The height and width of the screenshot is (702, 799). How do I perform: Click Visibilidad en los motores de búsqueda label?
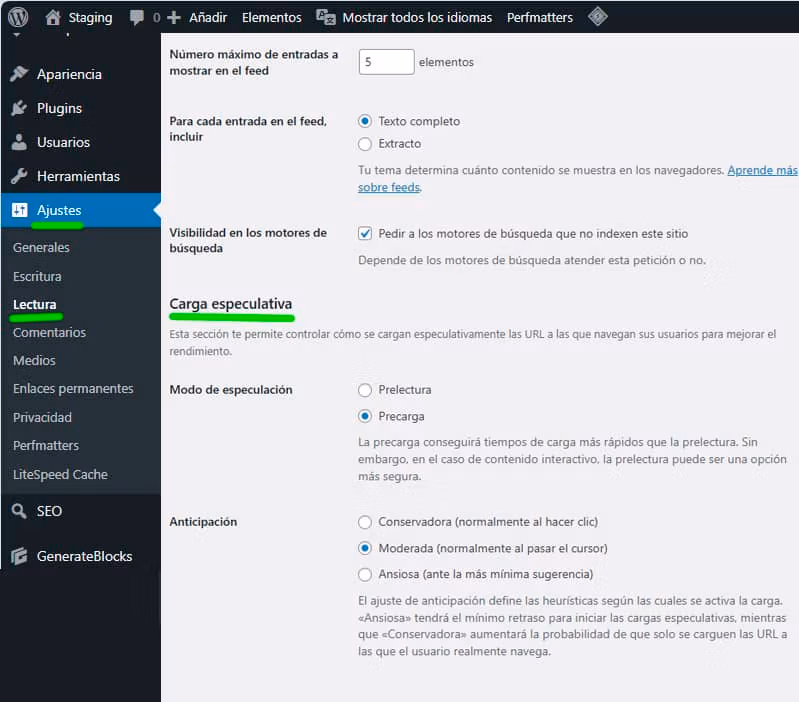[x=248, y=240]
